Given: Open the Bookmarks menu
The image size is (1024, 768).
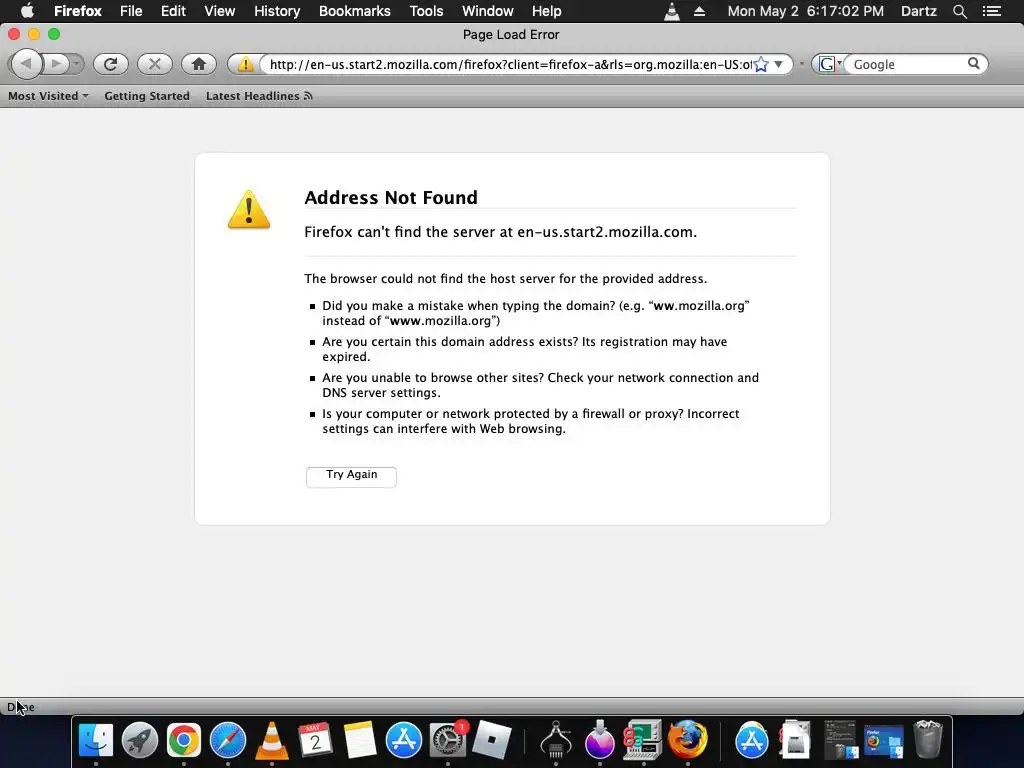Looking at the screenshot, I should (355, 11).
